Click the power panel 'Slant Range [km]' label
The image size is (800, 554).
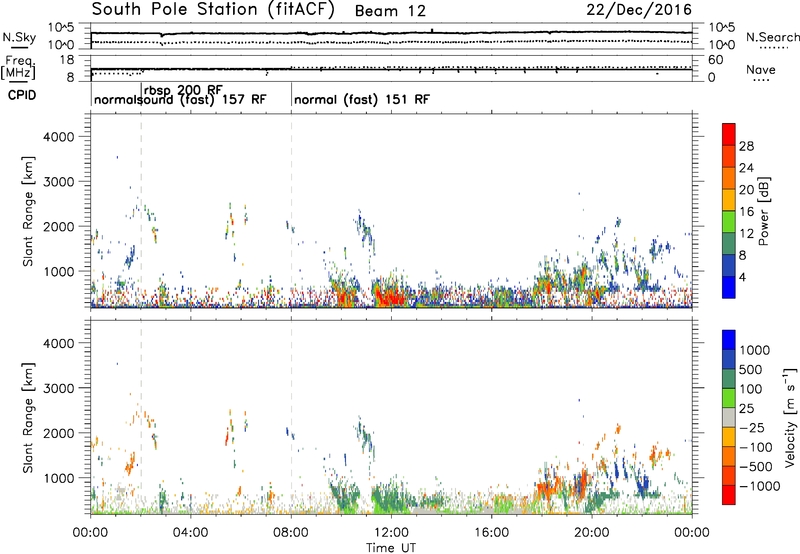pyautogui.click(x=28, y=211)
